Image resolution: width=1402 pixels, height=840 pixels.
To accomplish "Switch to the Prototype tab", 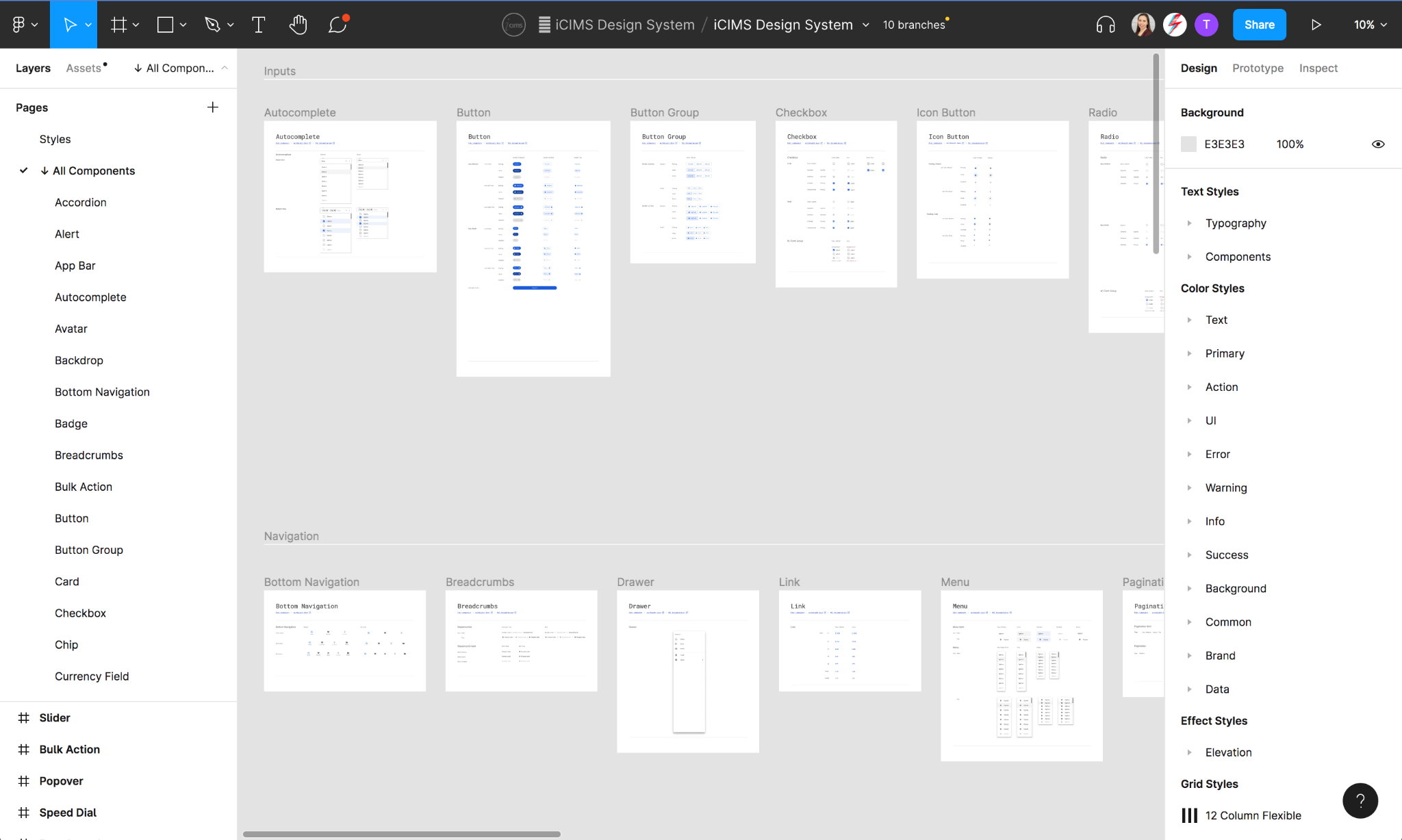I will [1258, 68].
